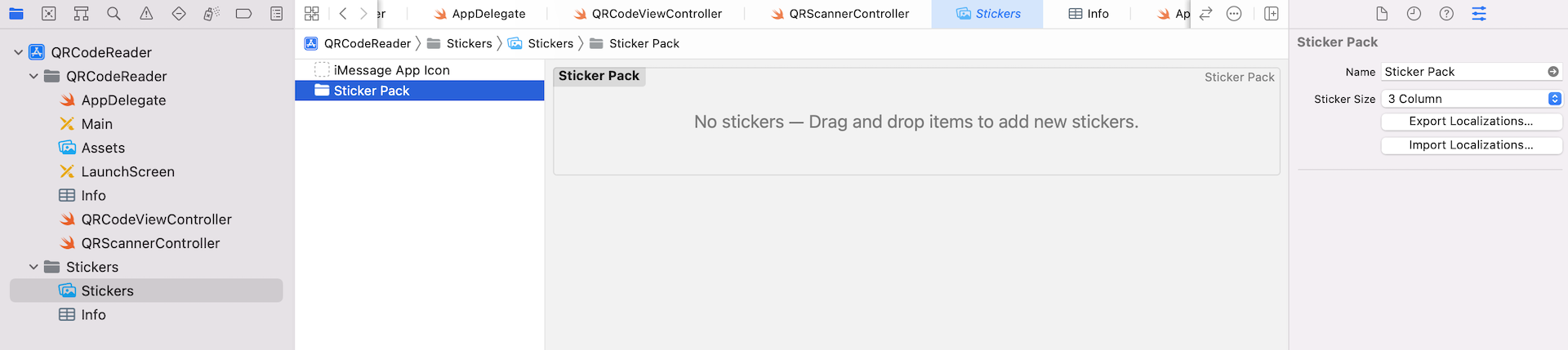Click Import Localizations button
Image resolution: width=1568 pixels, height=350 pixels.
[x=1471, y=145]
